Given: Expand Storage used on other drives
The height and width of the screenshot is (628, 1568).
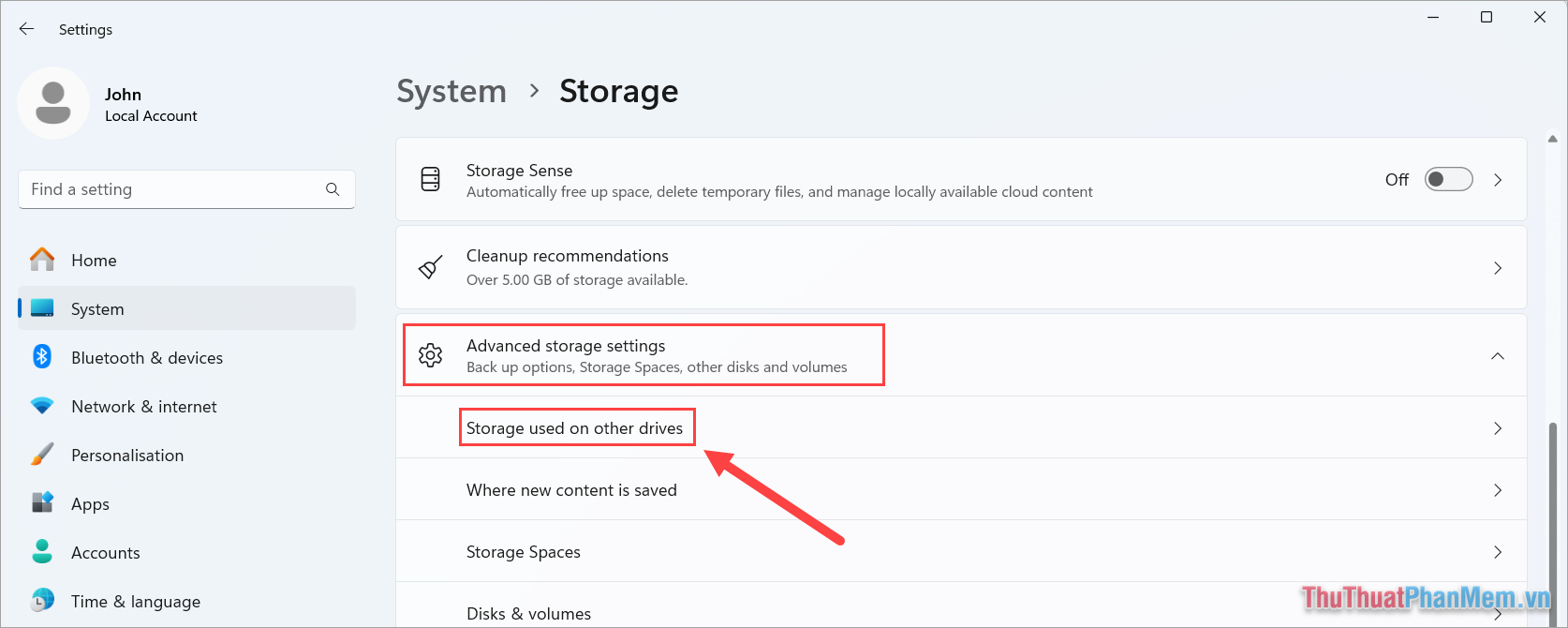Looking at the screenshot, I should click(x=575, y=427).
